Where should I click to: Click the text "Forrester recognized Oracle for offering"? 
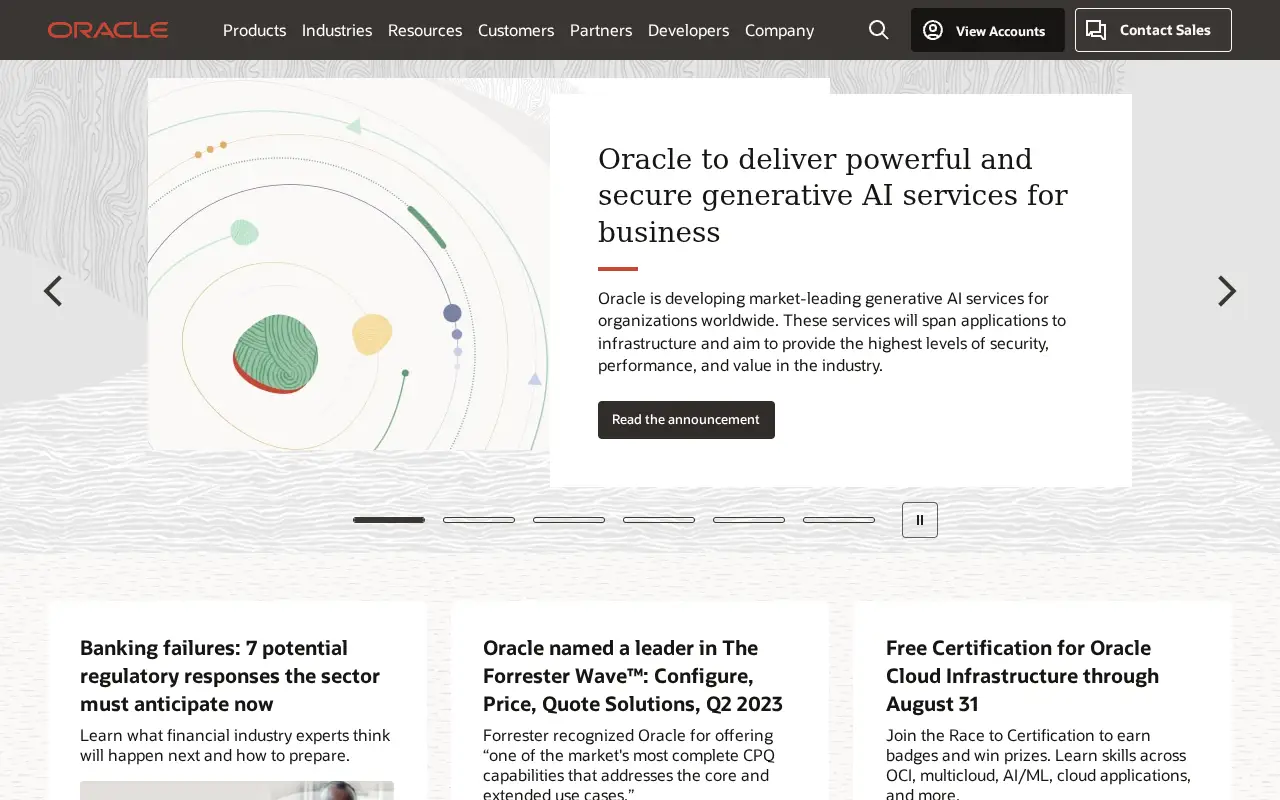click(x=628, y=735)
